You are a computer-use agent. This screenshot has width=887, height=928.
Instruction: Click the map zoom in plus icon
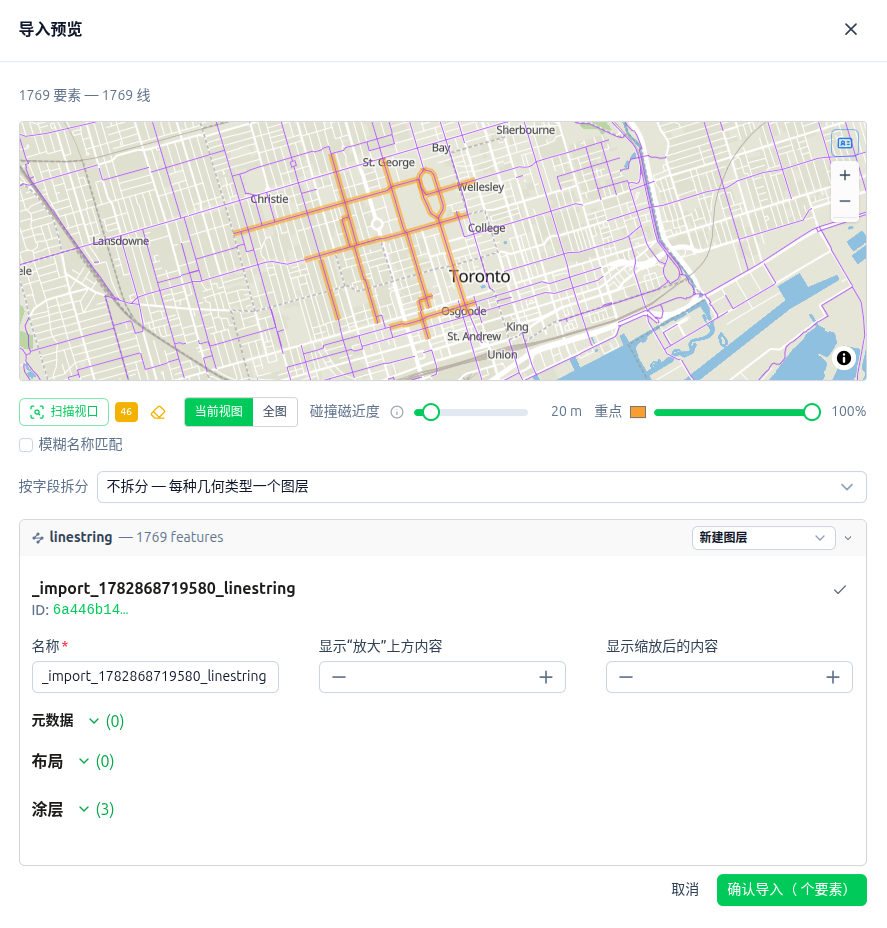(844, 175)
